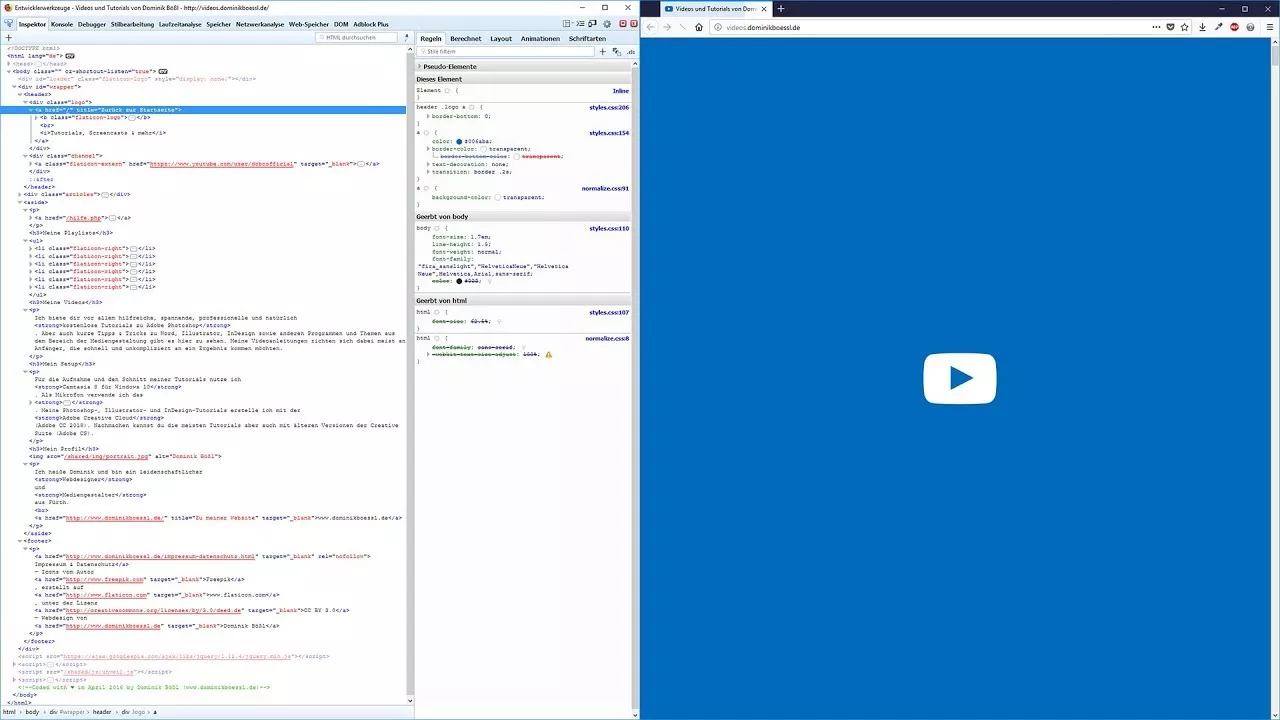Open the Berechnet tab in sidebar

465,38
